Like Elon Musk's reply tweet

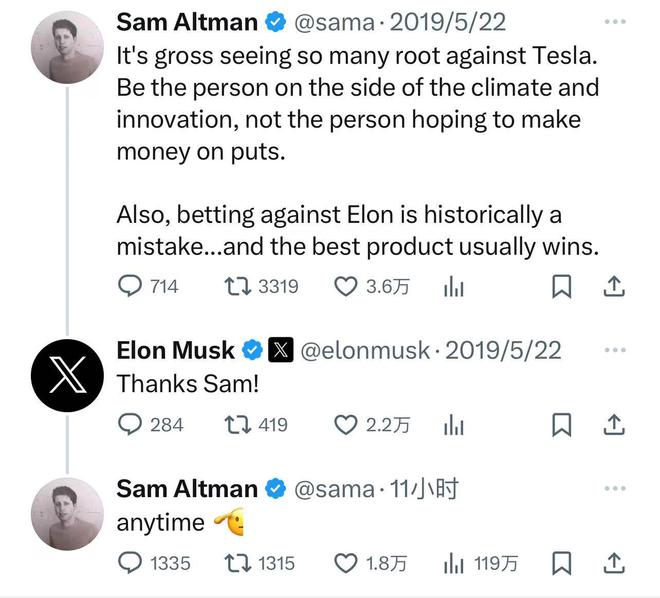345,424
